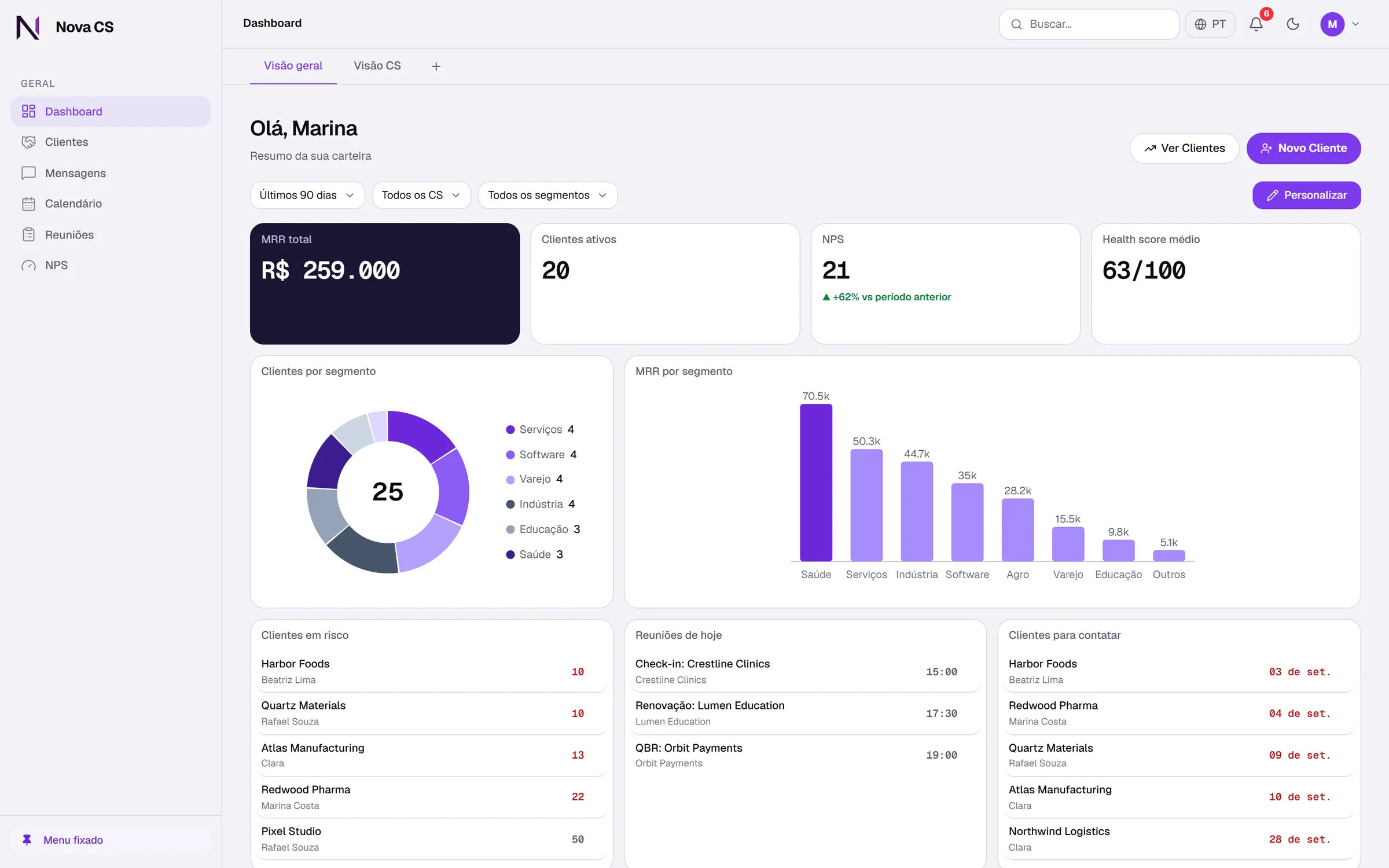Open Redwood Pharma in Clientes em risco

tap(432, 797)
